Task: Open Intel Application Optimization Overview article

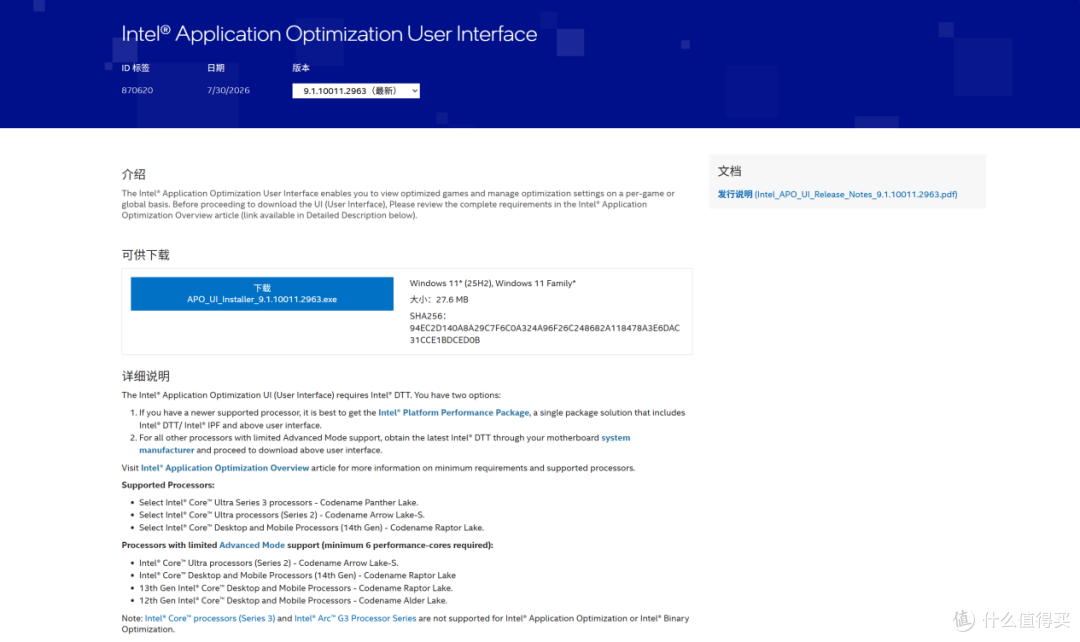Action: 225,468
